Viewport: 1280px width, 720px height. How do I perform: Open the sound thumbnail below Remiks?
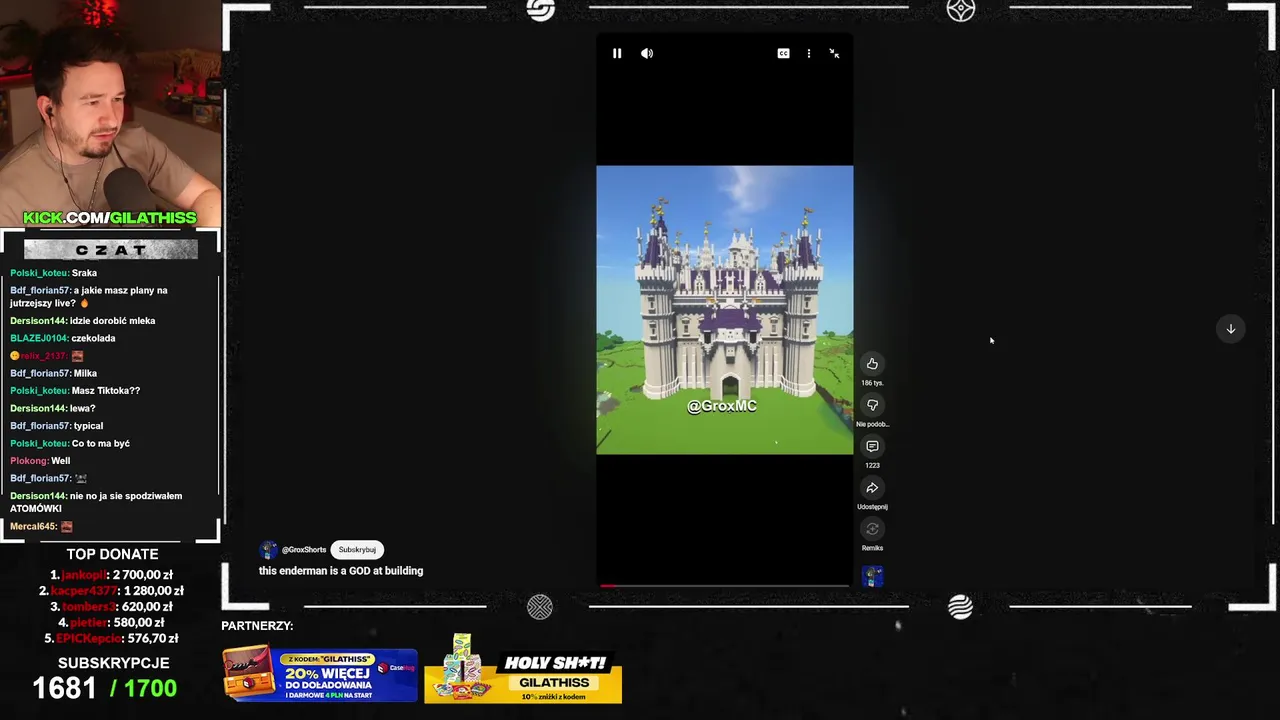tap(872, 576)
